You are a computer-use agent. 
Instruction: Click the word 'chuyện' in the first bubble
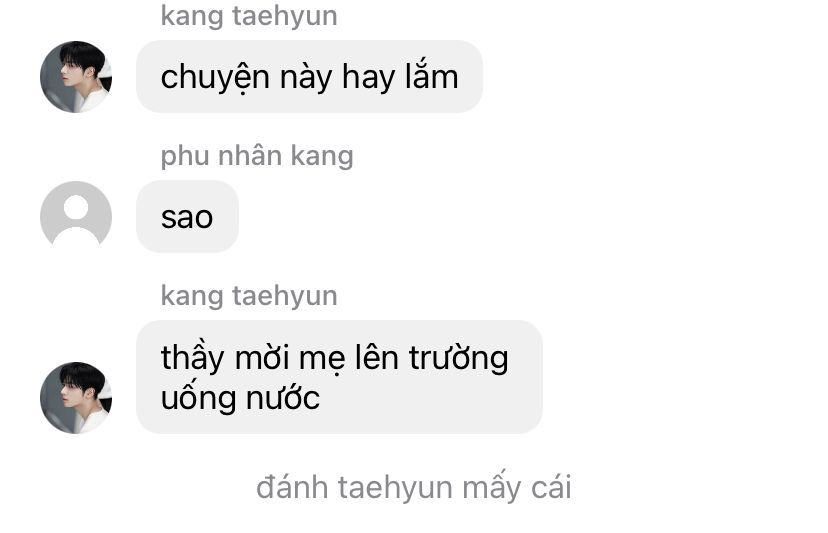tap(215, 79)
